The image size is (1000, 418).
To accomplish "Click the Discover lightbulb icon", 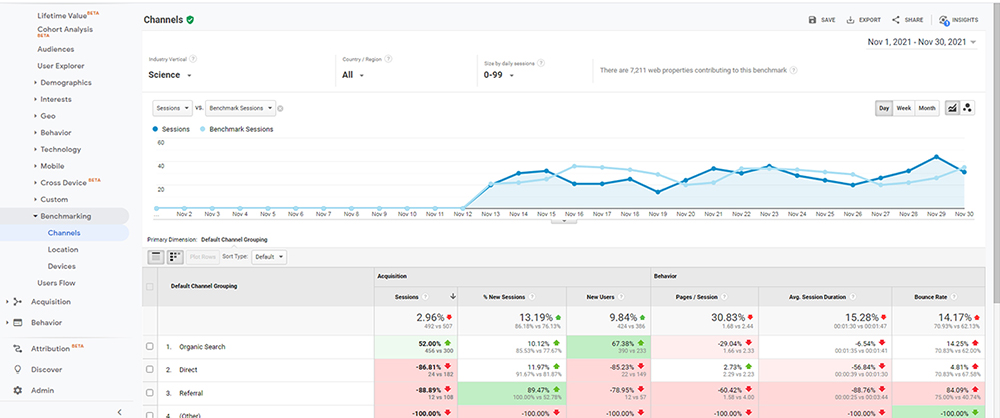I will click(x=18, y=369).
